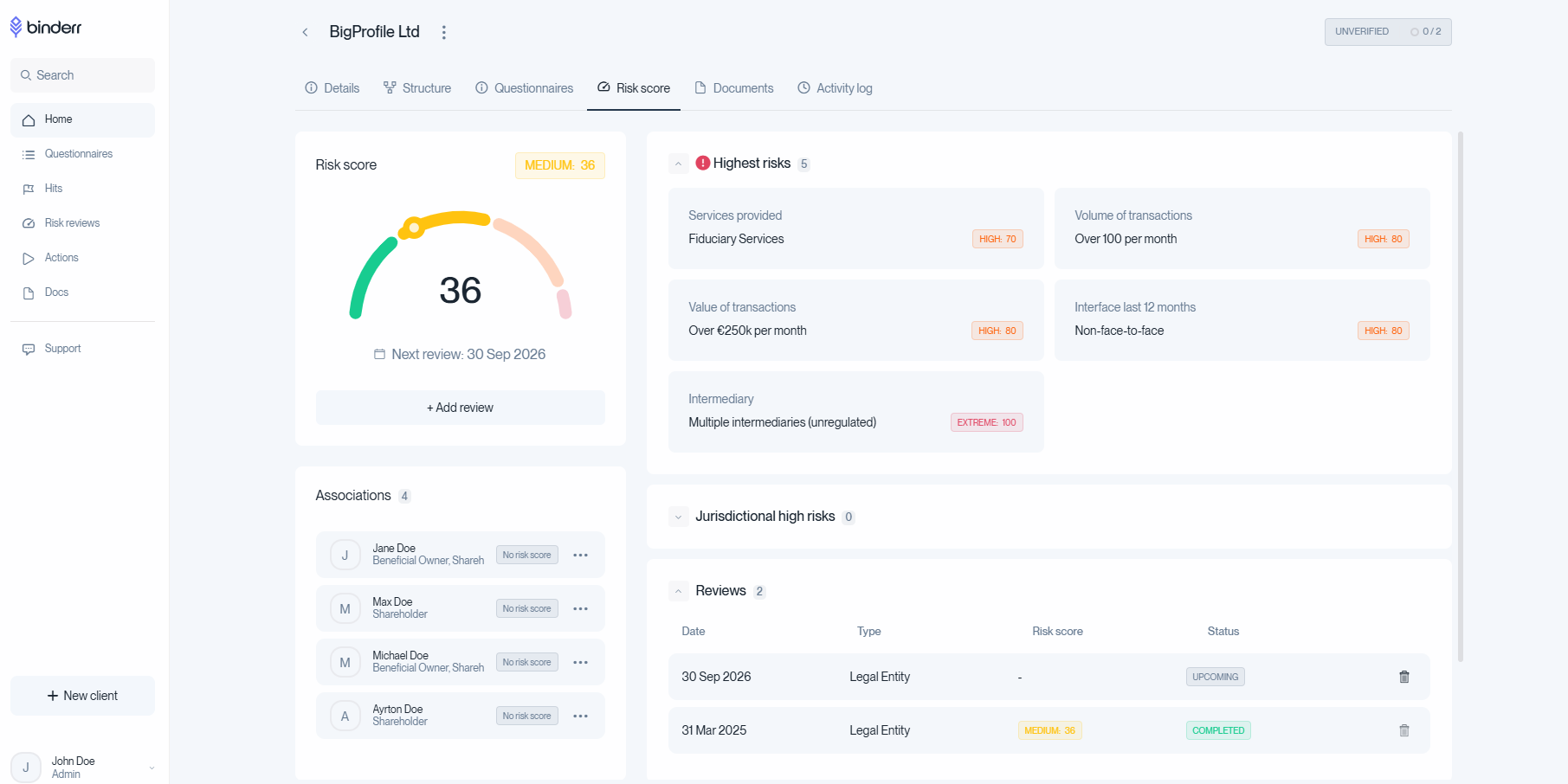Viewport: 1568px width, 784px height.
Task: Open the options menu beside BigProfile Ltd
Action: point(444,31)
